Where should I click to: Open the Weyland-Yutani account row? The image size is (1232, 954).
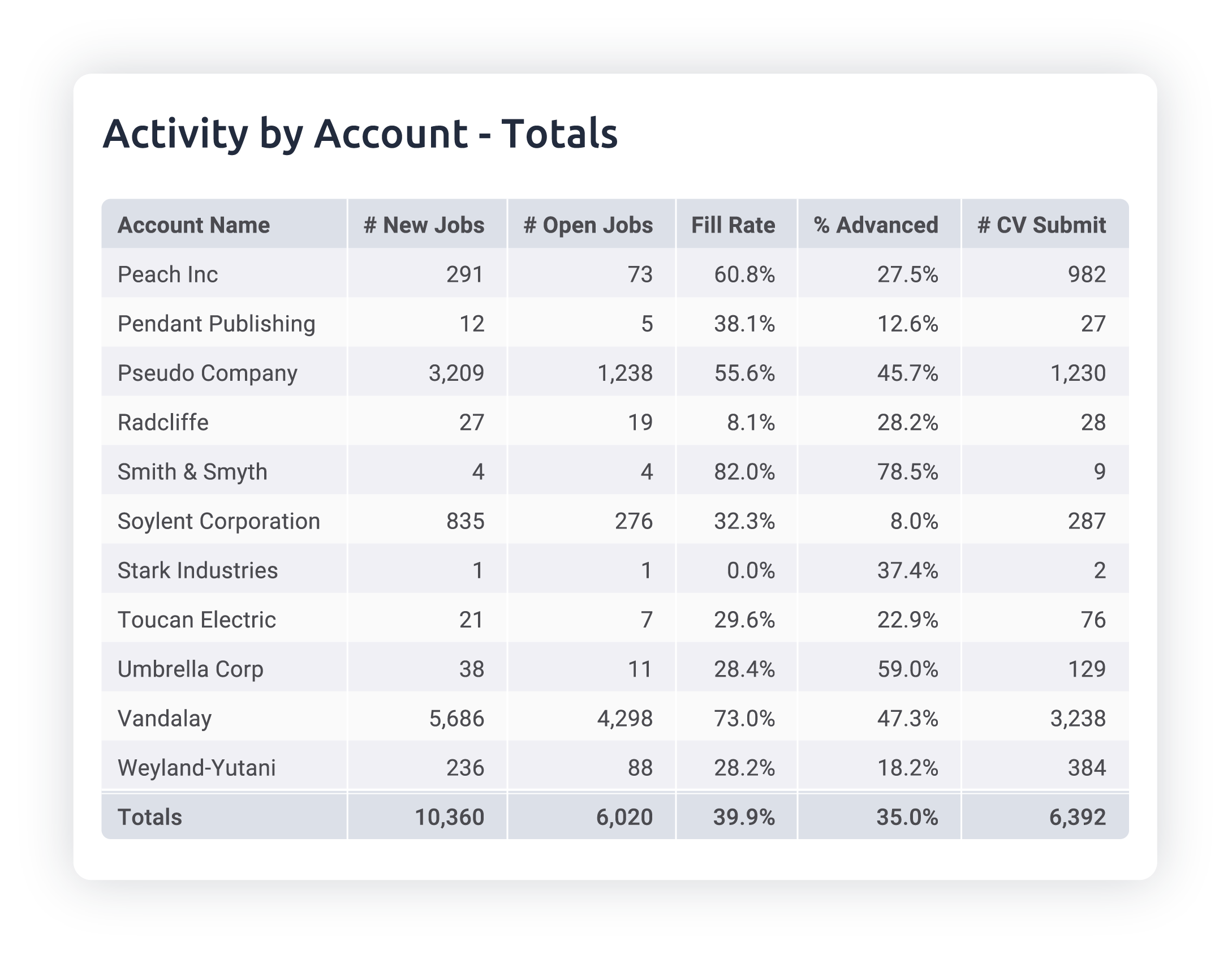[196, 768]
